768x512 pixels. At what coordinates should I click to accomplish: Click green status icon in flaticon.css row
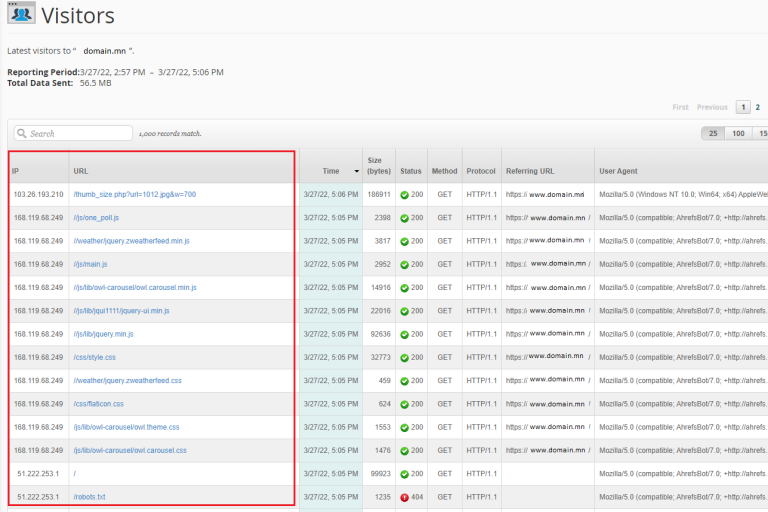pos(404,404)
